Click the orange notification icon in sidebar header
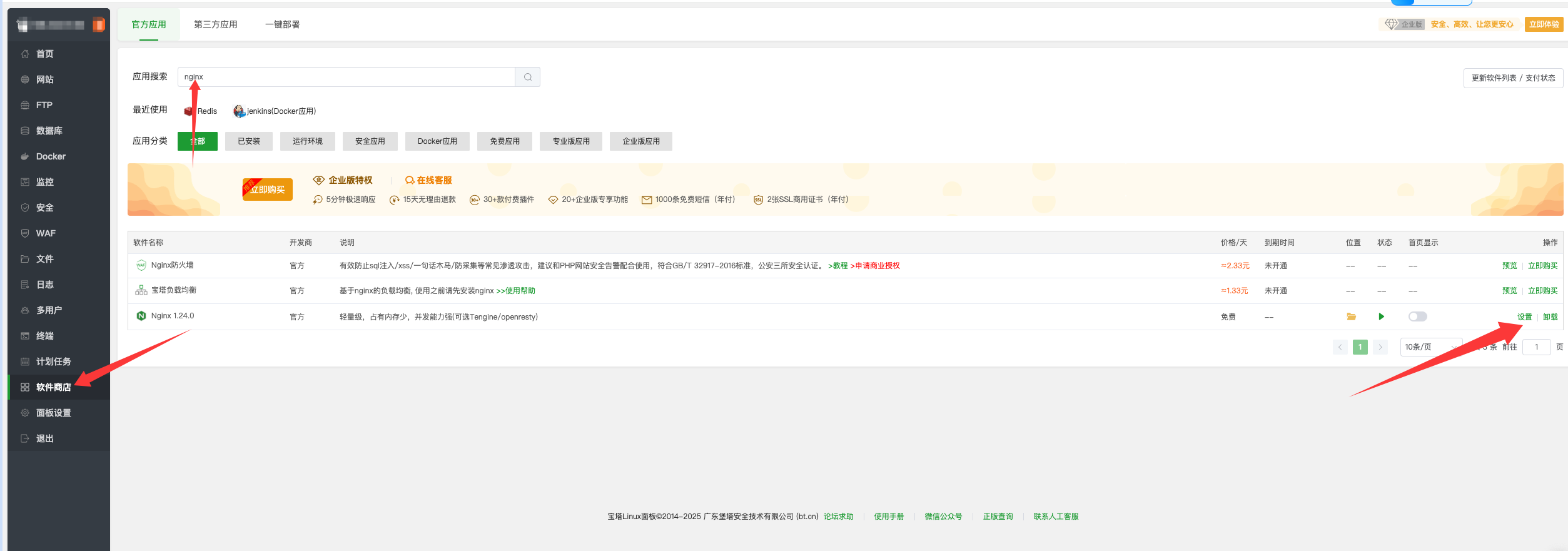Viewport: 1568px width, 551px height. pyautogui.click(x=98, y=25)
